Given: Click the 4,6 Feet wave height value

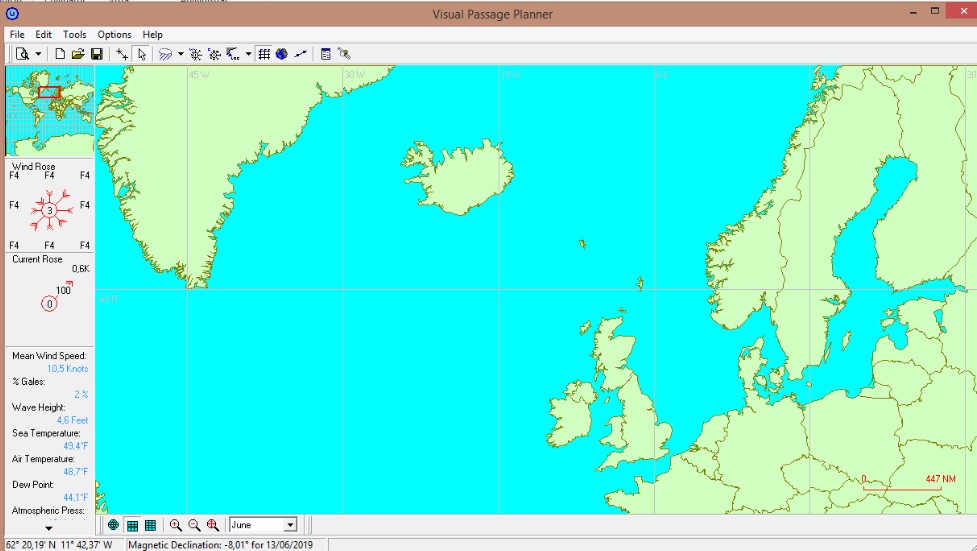Looking at the screenshot, I should (x=72, y=420).
